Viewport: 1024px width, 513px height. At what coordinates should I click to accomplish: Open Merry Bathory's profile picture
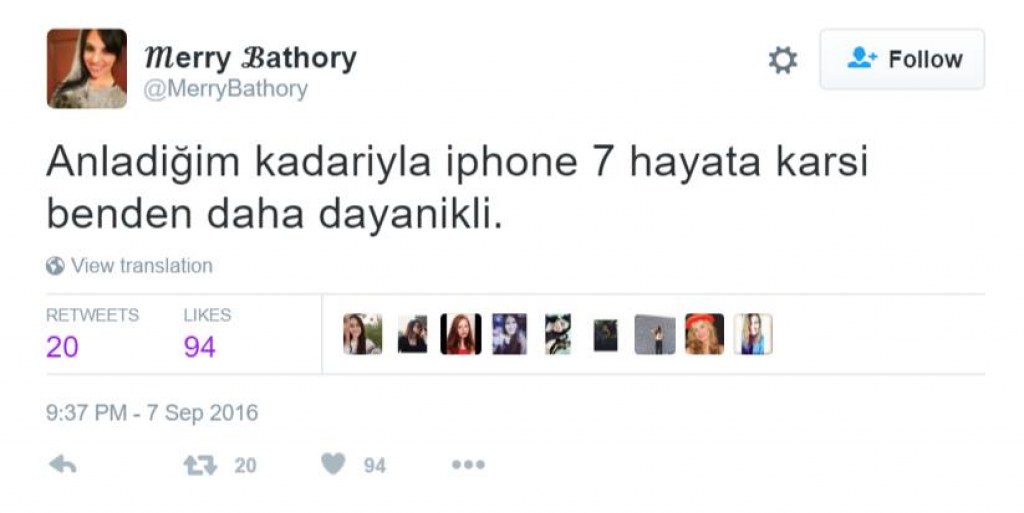pyautogui.click(x=87, y=69)
